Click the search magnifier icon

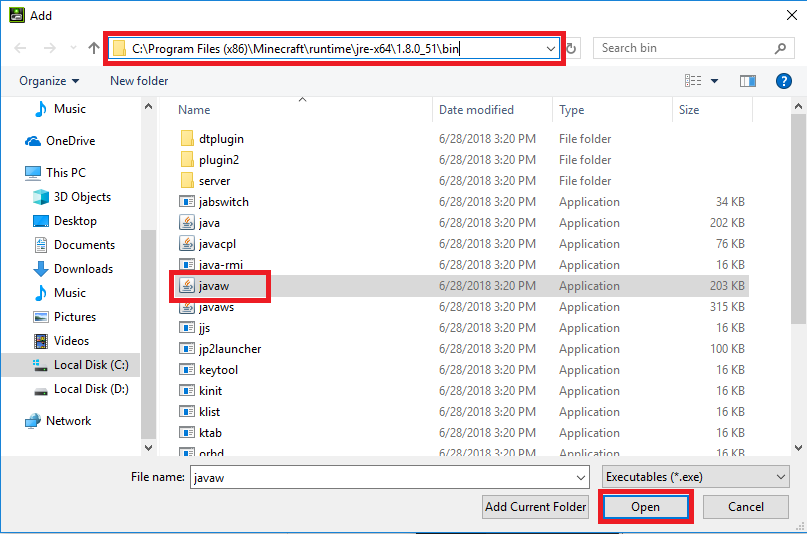(x=780, y=48)
